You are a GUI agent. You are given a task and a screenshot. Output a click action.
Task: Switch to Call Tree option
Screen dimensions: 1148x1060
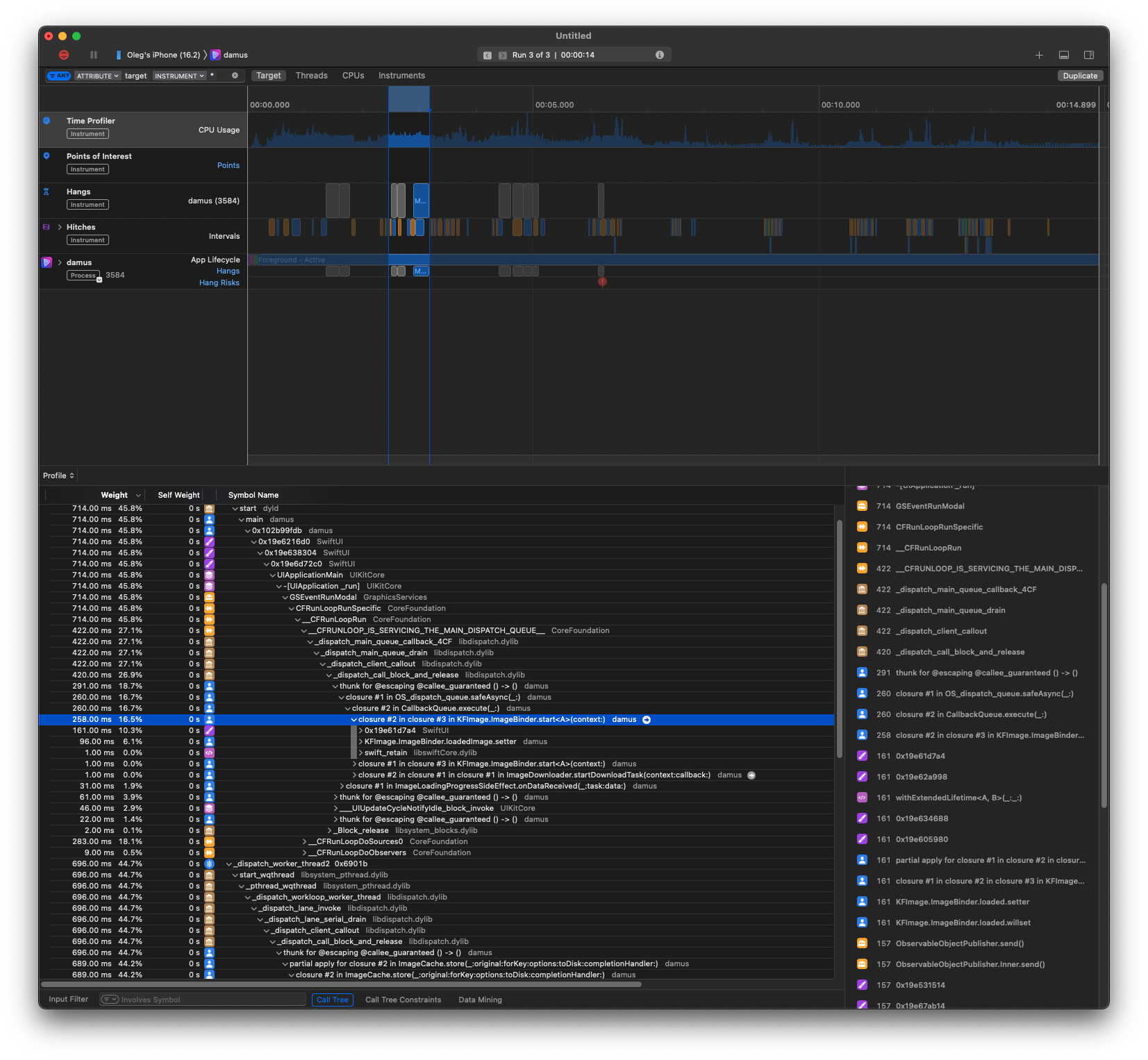332,1000
